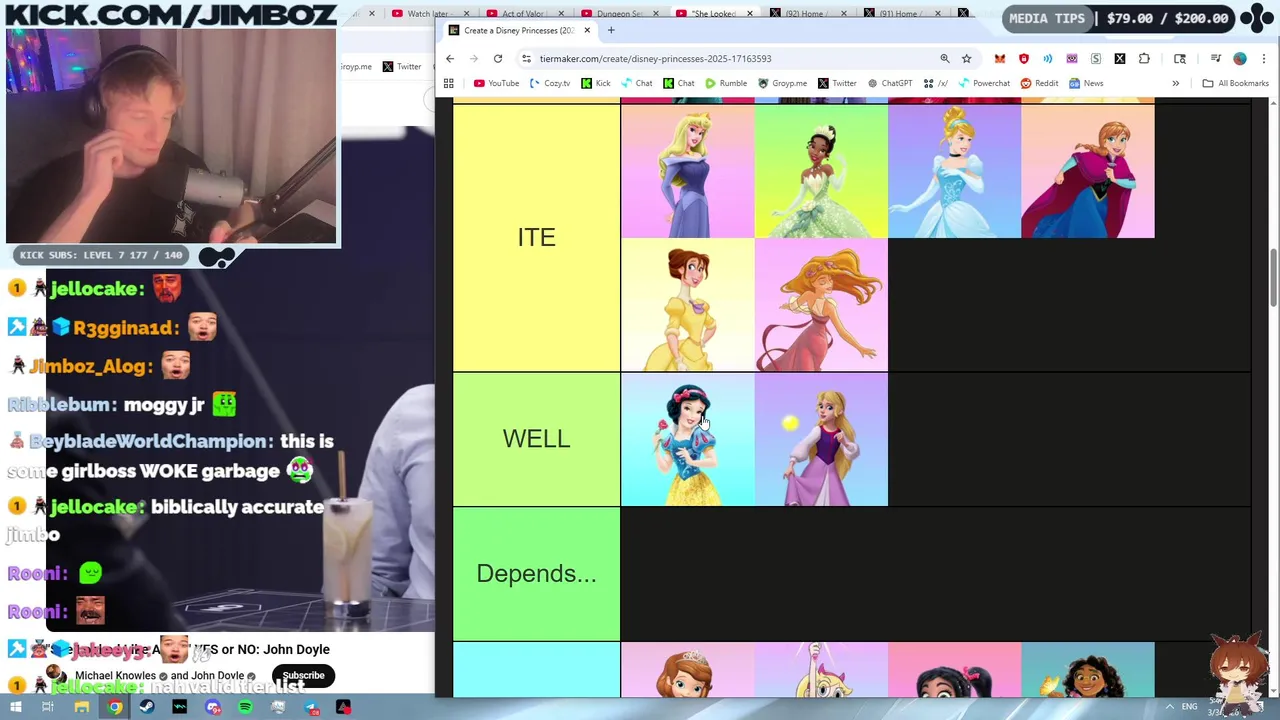Open the tab search icon in toolbar
1280x720 pixels.
1180,58
